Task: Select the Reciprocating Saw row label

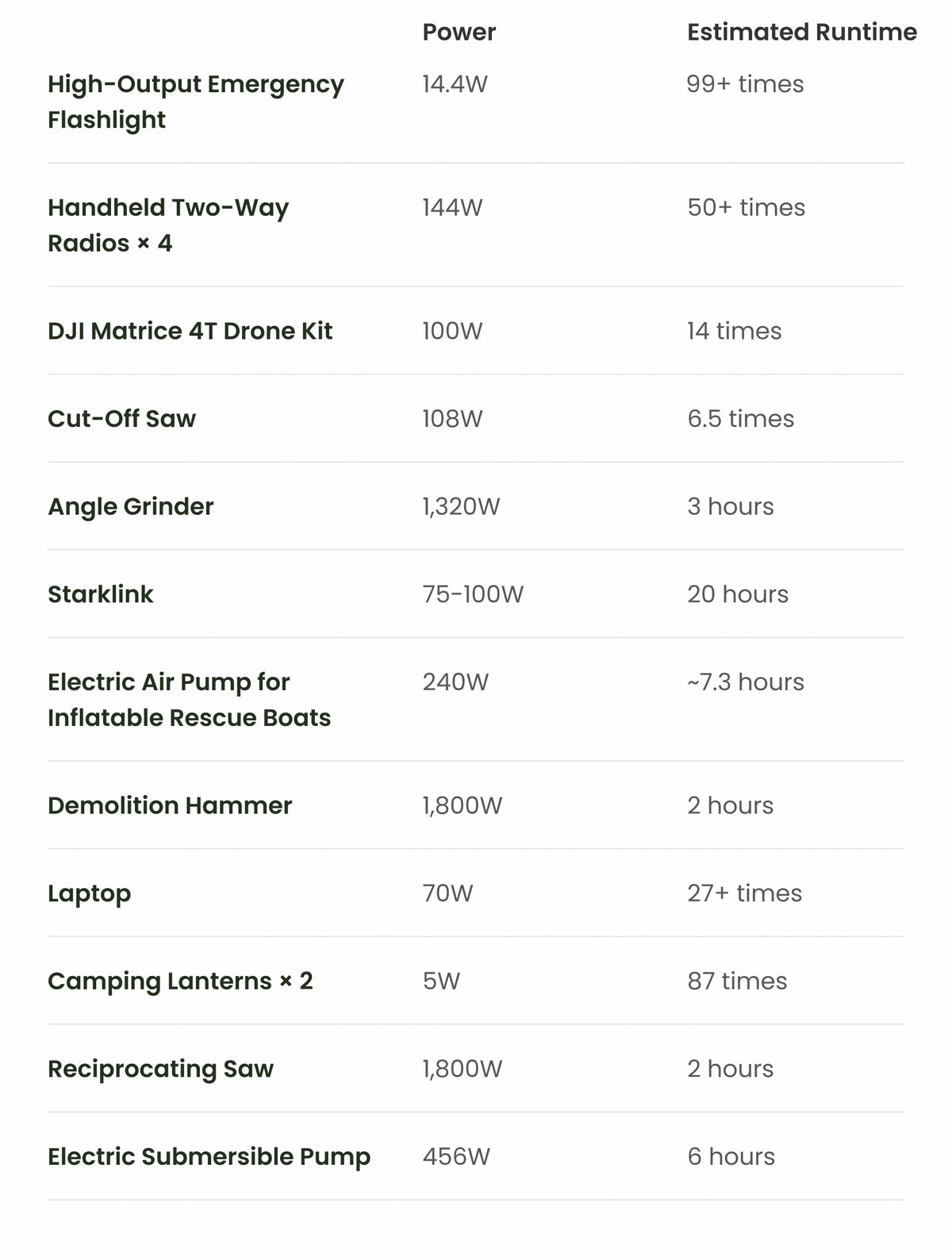Action: [x=160, y=1069]
